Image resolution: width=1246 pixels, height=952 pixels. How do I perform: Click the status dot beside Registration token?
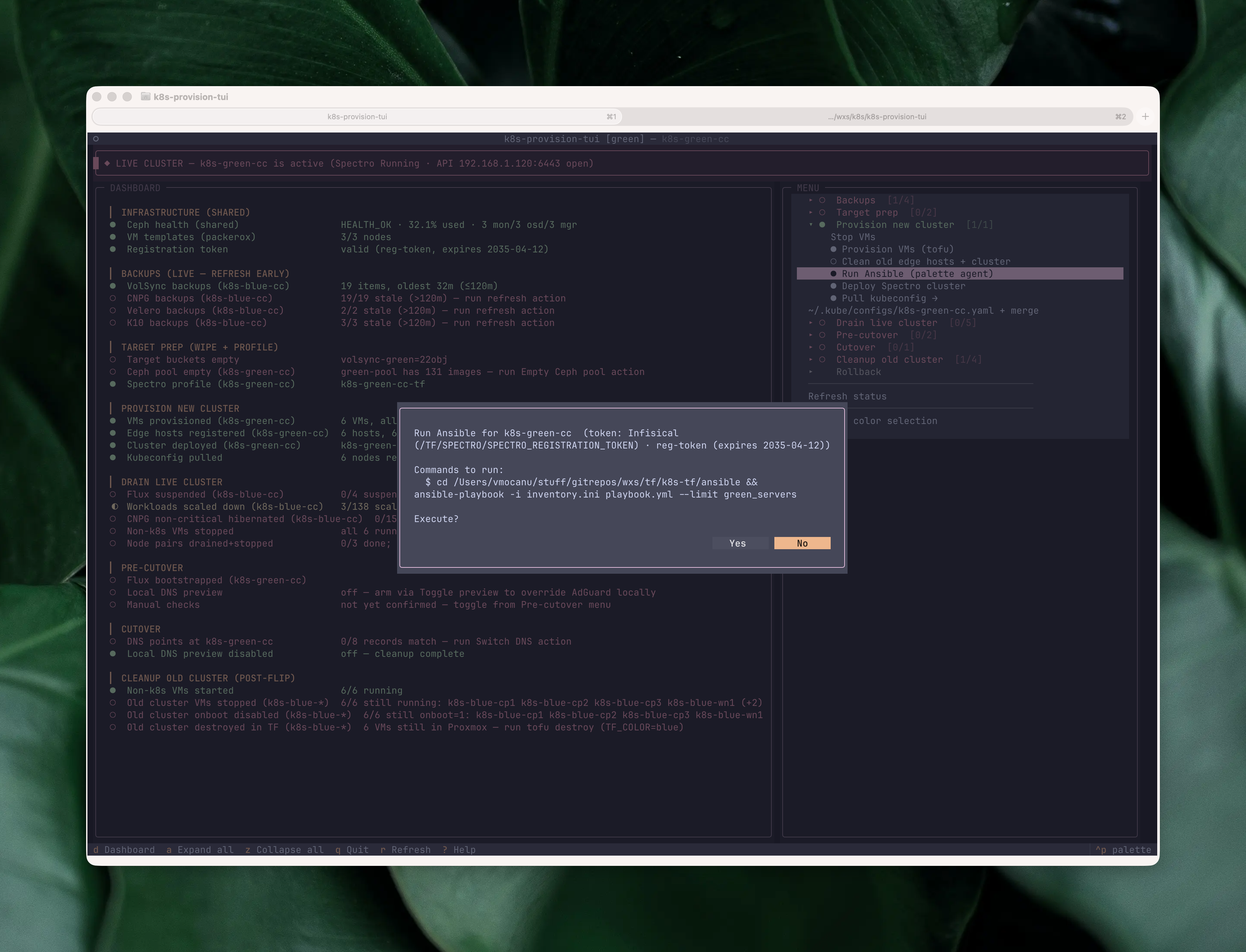pos(113,249)
